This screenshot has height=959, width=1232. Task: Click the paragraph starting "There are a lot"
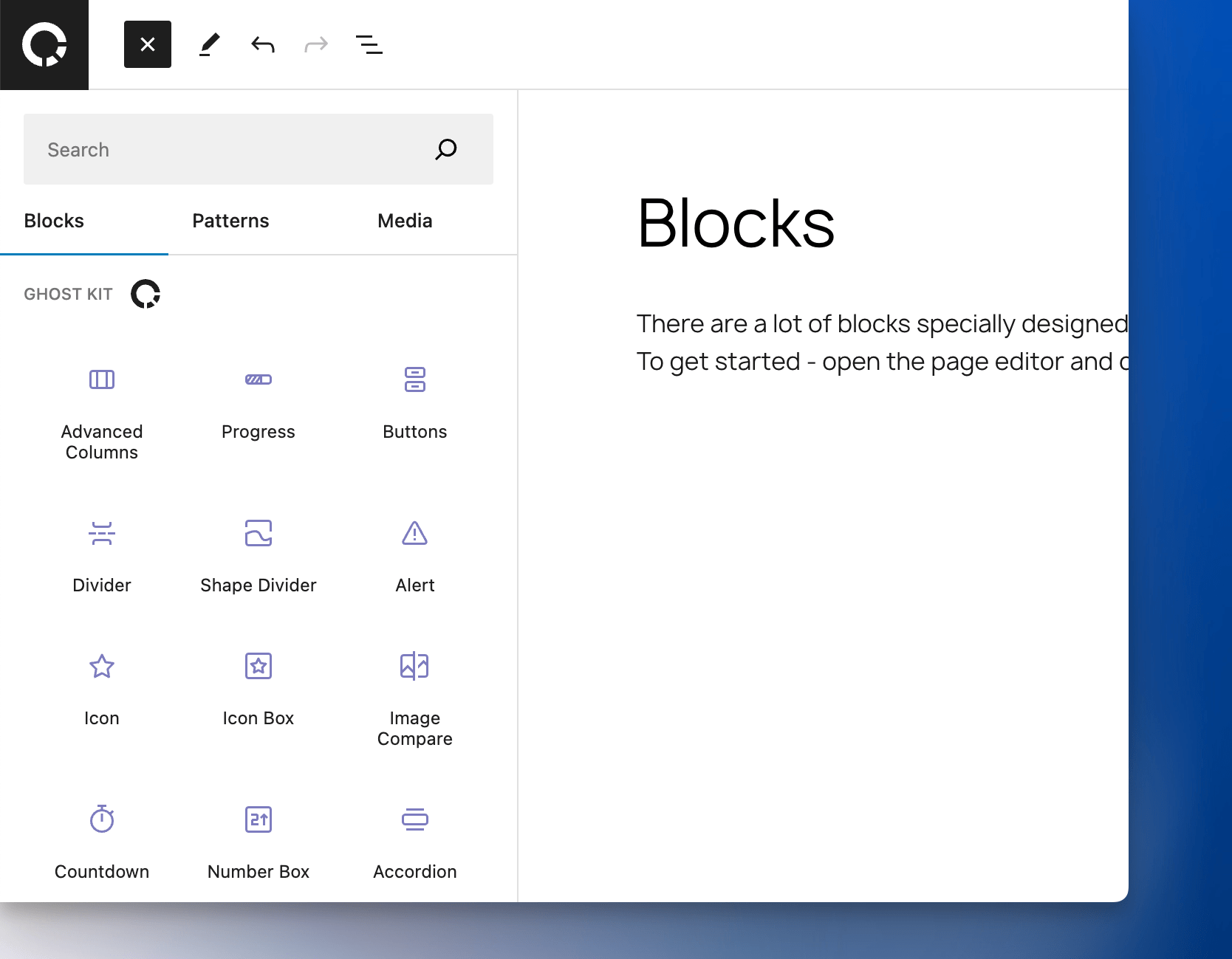(882, 324)
